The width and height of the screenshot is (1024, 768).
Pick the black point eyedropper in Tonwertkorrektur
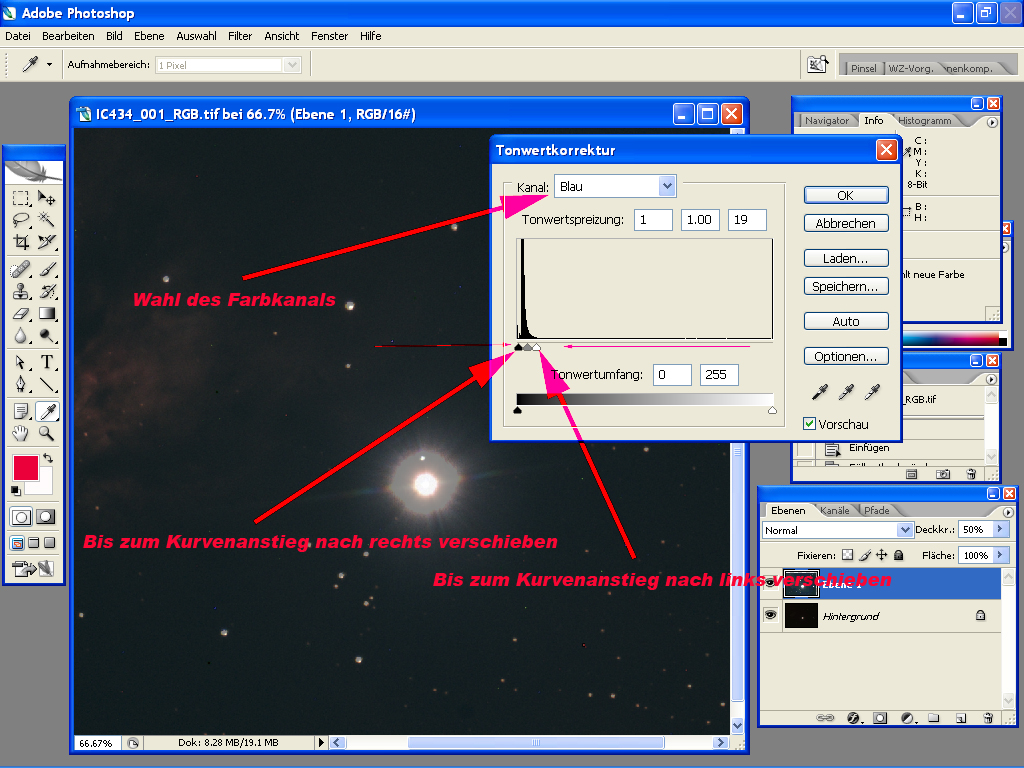click(x=820, y=391)
